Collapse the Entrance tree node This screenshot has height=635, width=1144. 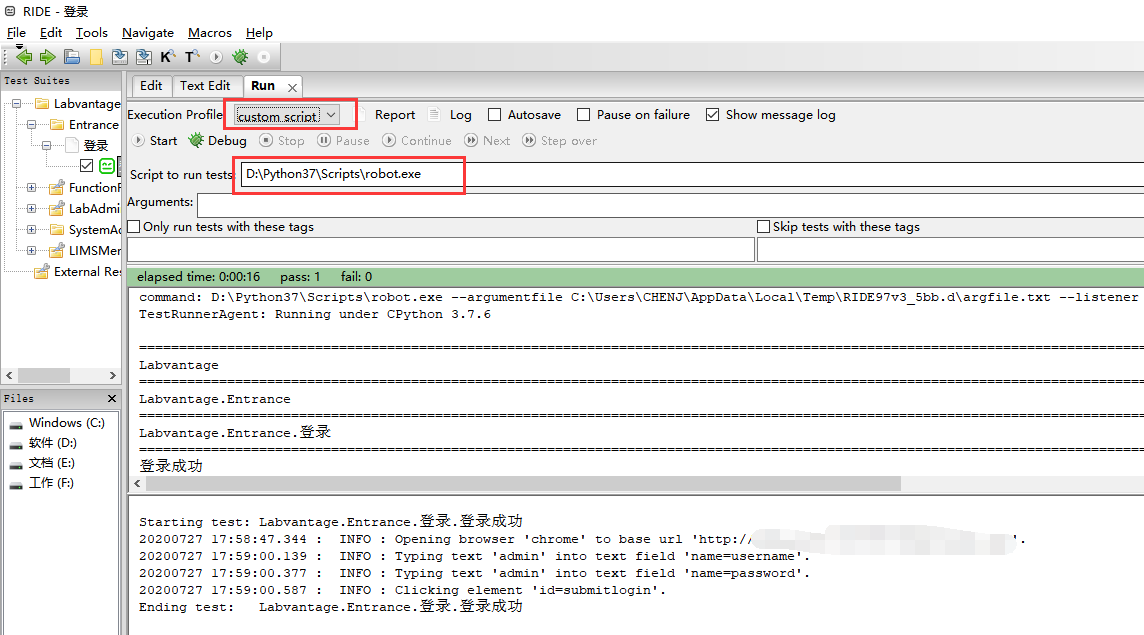tap(33, 124)
